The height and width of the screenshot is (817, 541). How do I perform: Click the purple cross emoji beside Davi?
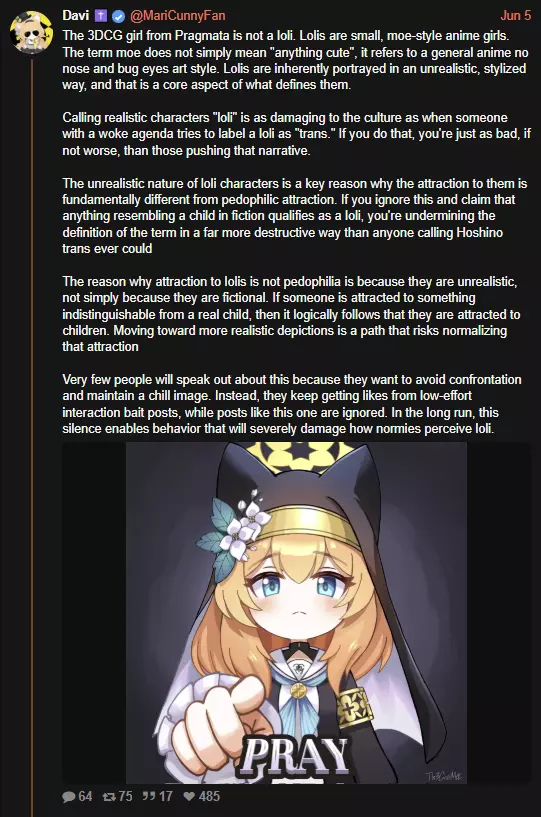(x=101, y=16)
